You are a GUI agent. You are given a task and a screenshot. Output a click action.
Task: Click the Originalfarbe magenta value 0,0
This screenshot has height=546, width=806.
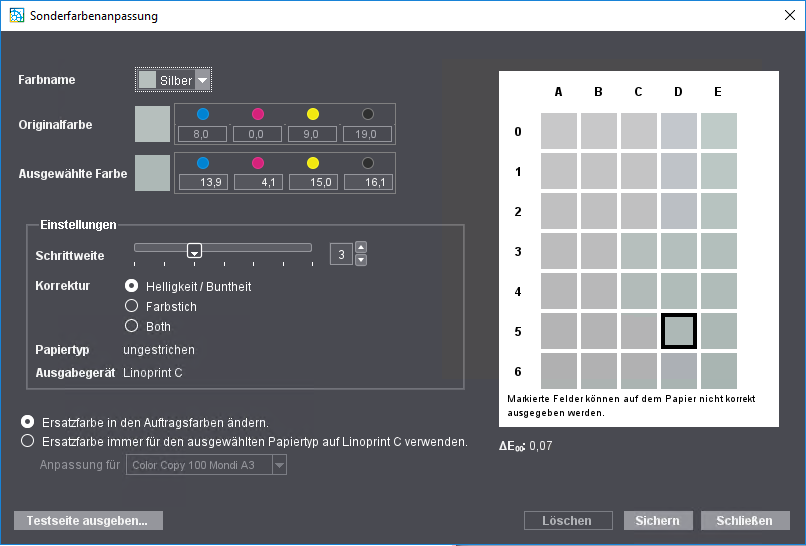pyautogui.click(x=257, y=134)
